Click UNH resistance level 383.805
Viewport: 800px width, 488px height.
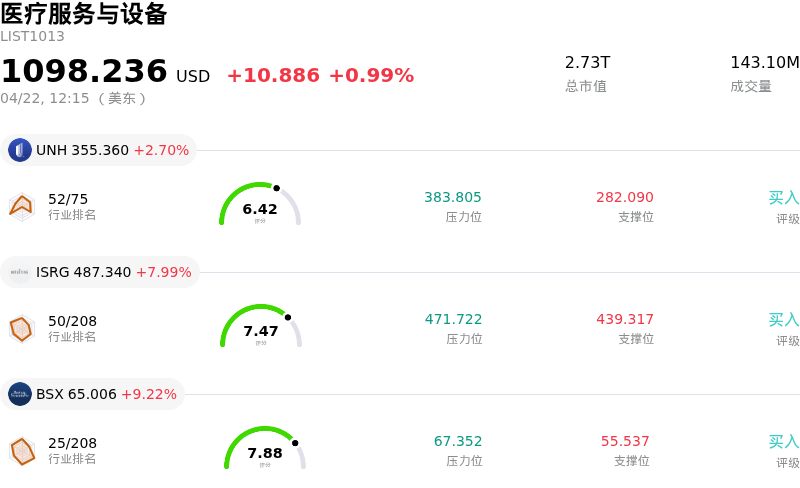tap(453, 198)
